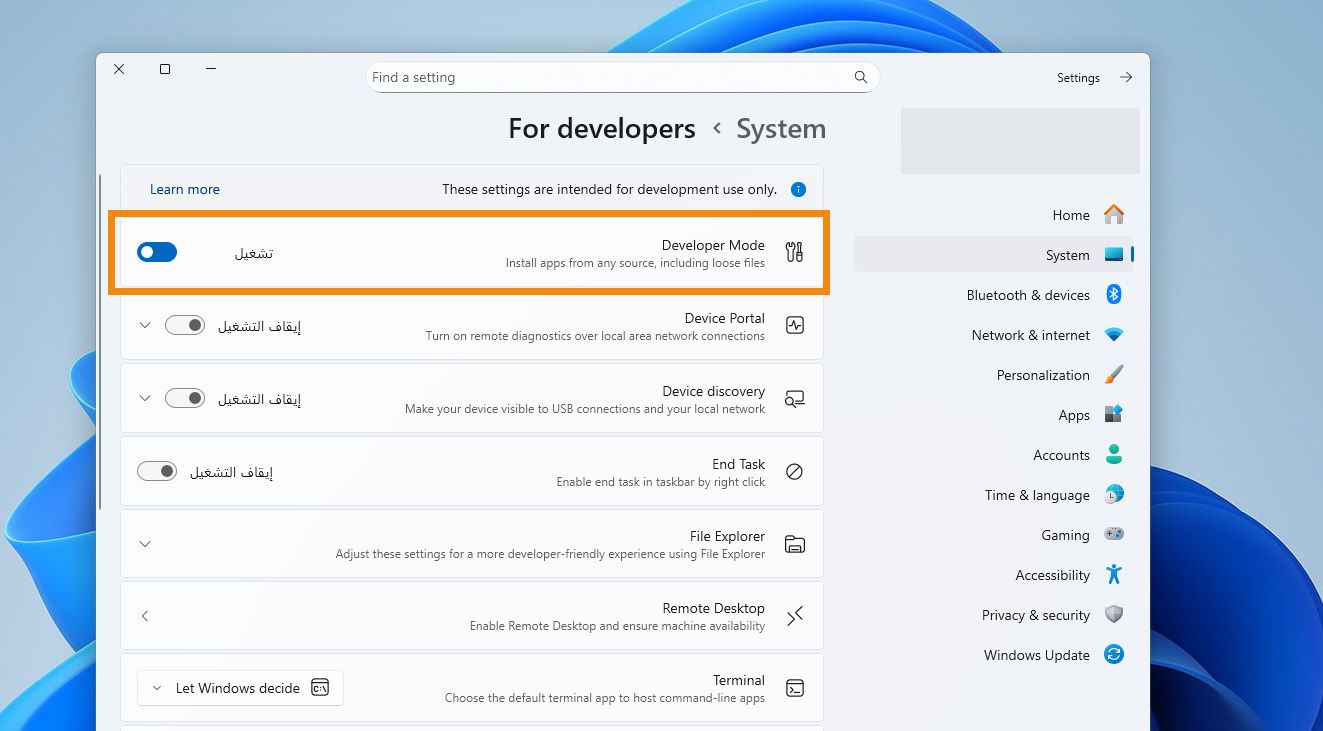This screenshot has height=731, width=1323.
Task: Click the File Explorer folder icon
Action: point(795,544)
